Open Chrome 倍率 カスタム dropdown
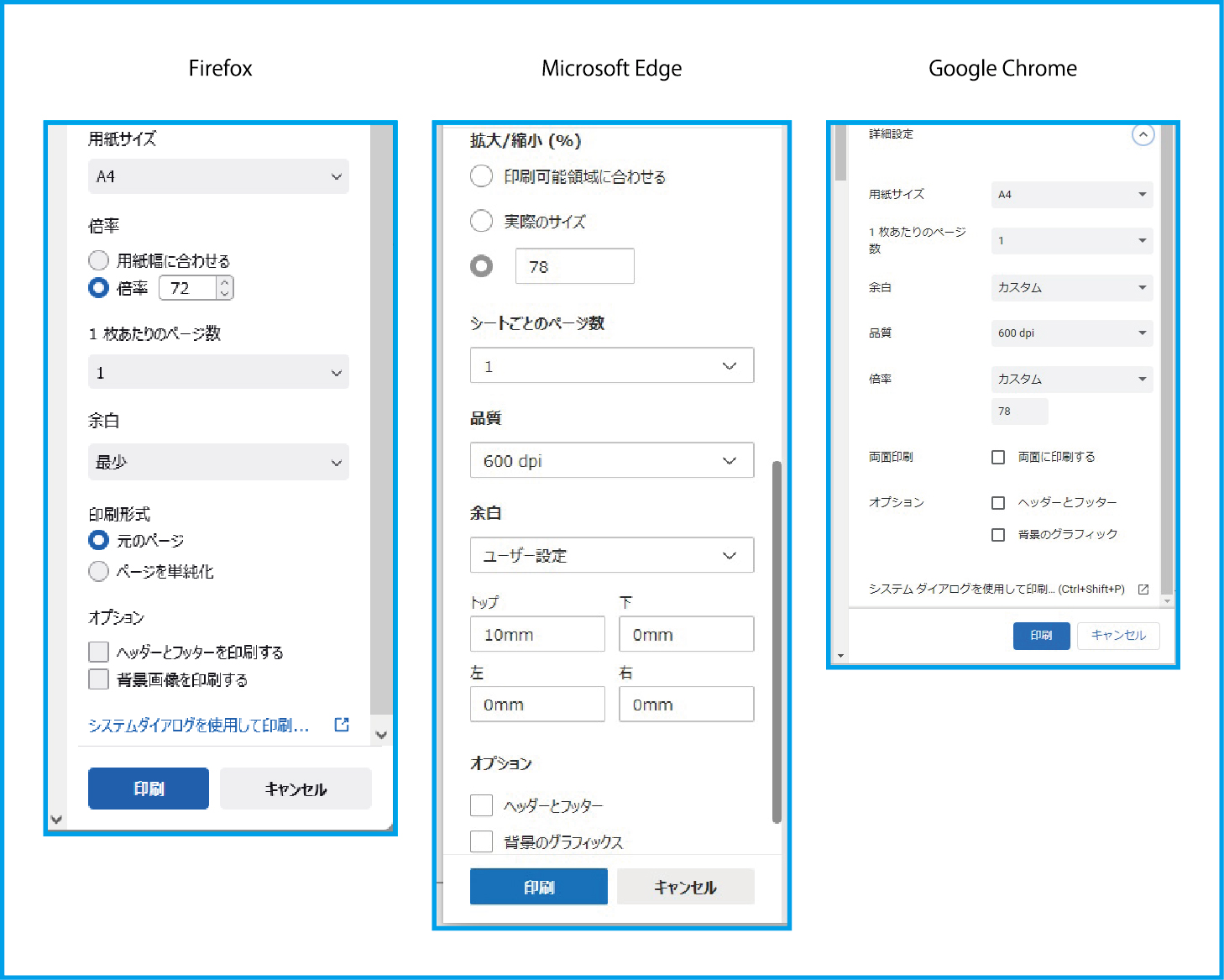The height and width of the screenshot is (980, 1224). [x=1072, y=379]
